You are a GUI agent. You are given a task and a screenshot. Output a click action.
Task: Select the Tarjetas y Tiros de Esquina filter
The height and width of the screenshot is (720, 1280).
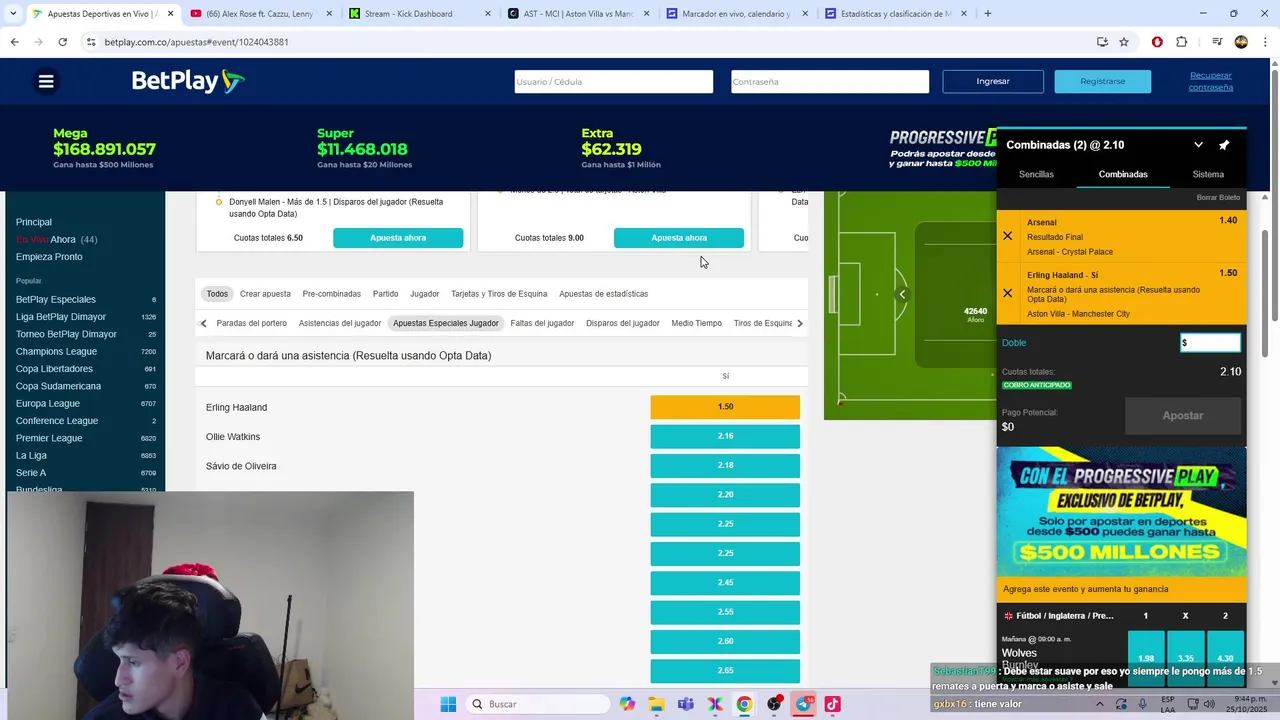click(x=499, y=294)
